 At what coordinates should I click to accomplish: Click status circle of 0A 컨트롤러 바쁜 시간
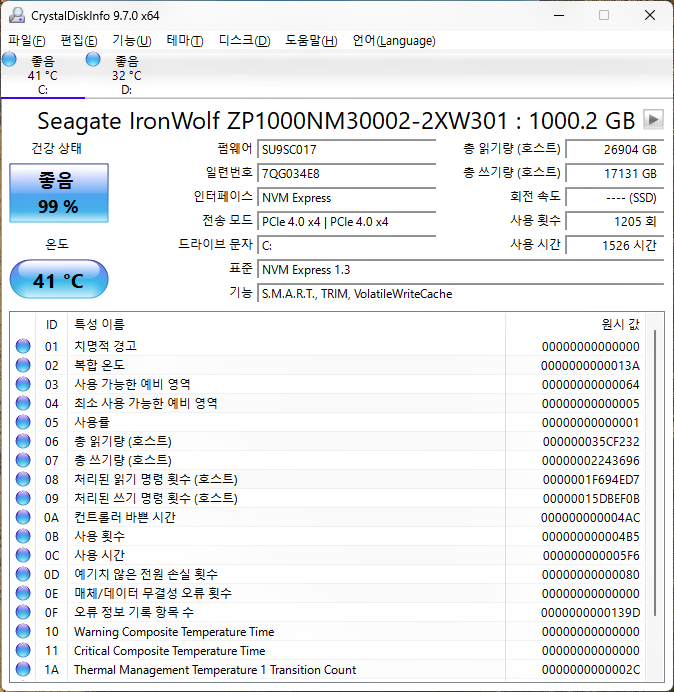(23, 517)
